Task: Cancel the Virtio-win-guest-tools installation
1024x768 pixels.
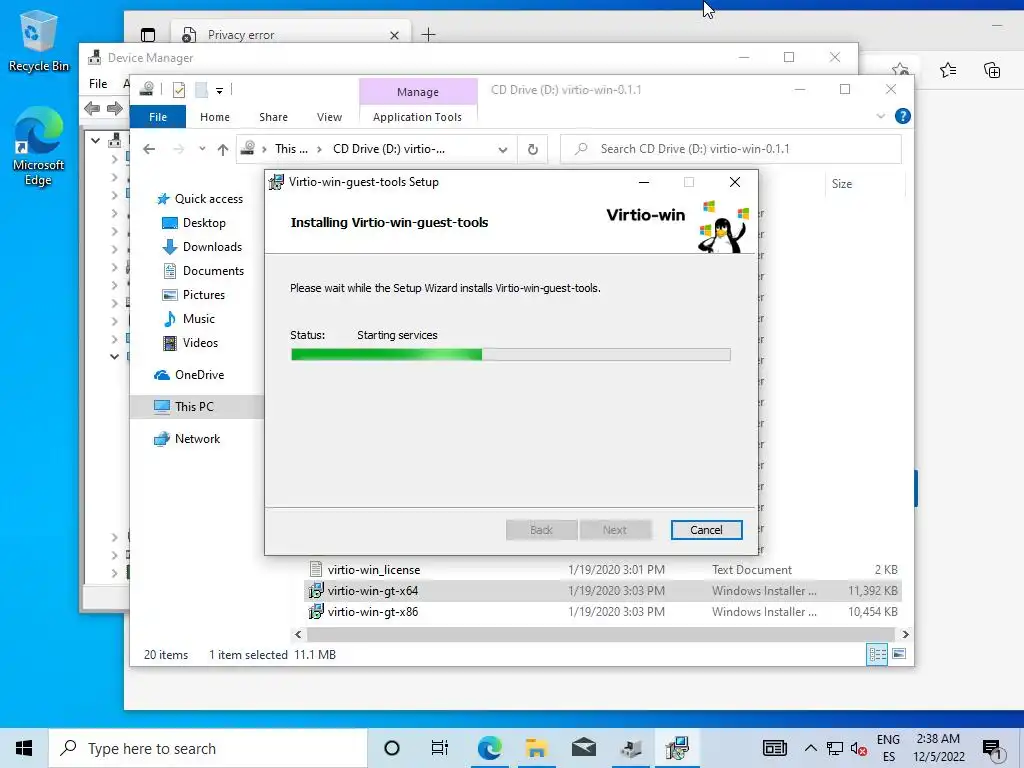Action: click(x=706, y=530)
